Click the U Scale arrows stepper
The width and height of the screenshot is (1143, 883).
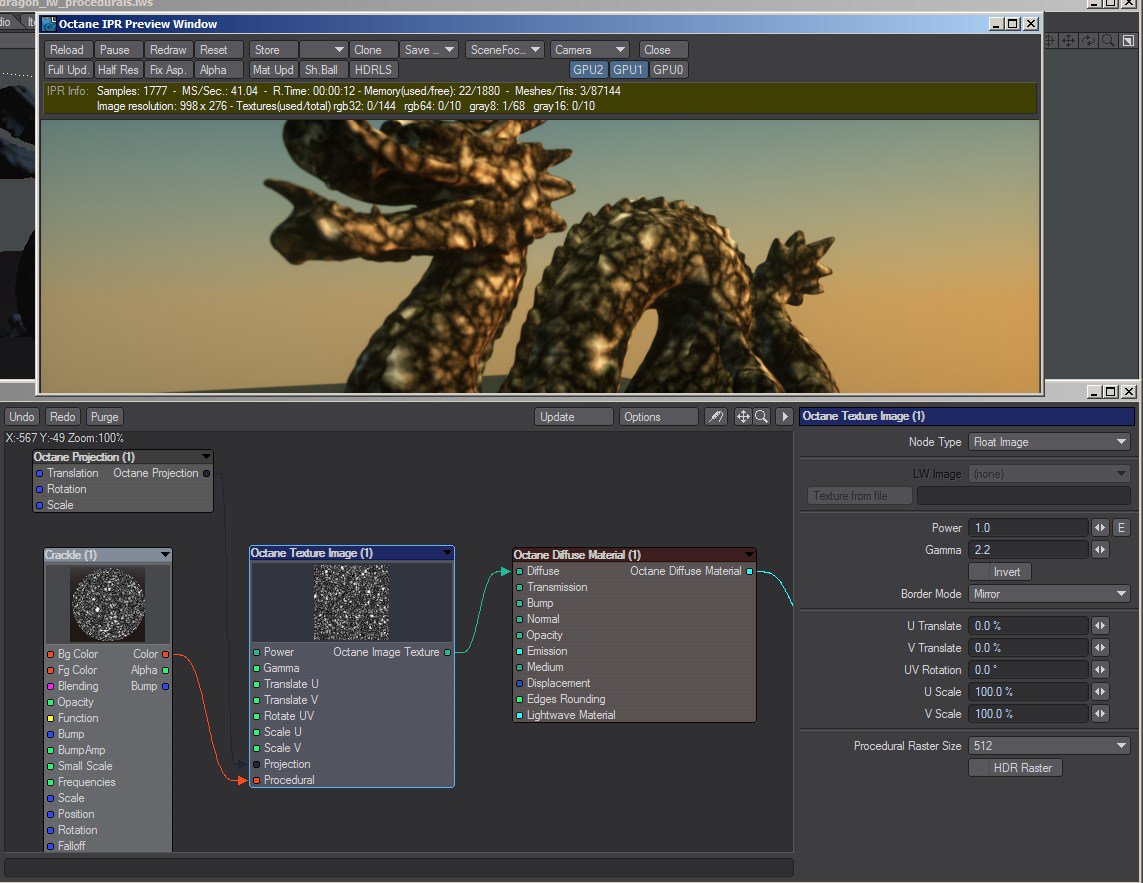(x=1100, y=691)
